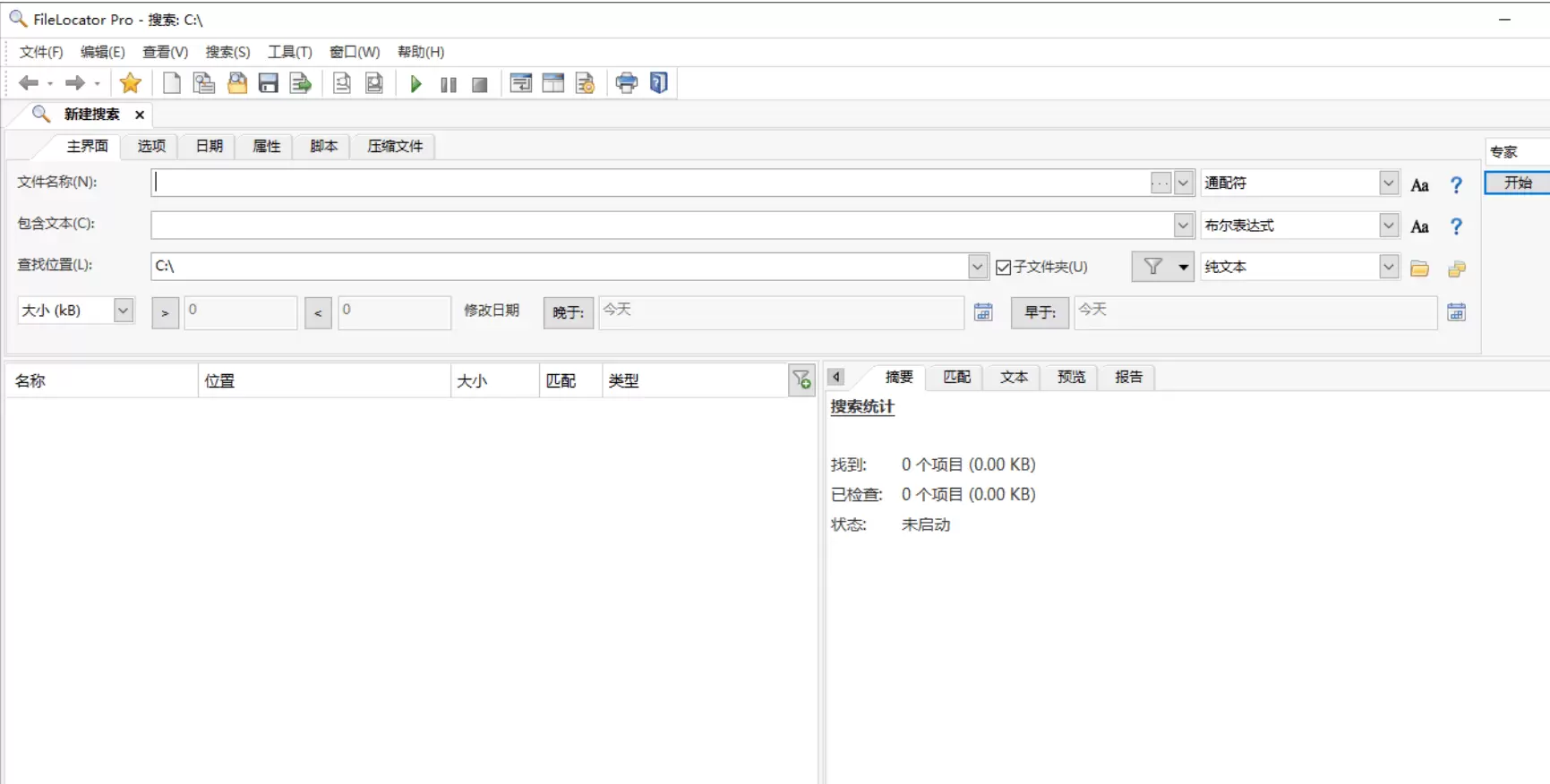Image resolution: width=1550 pixels, height=784 pixels.
Task: Toggle case sensitivity Aa for containing text
Action: 1420,226
